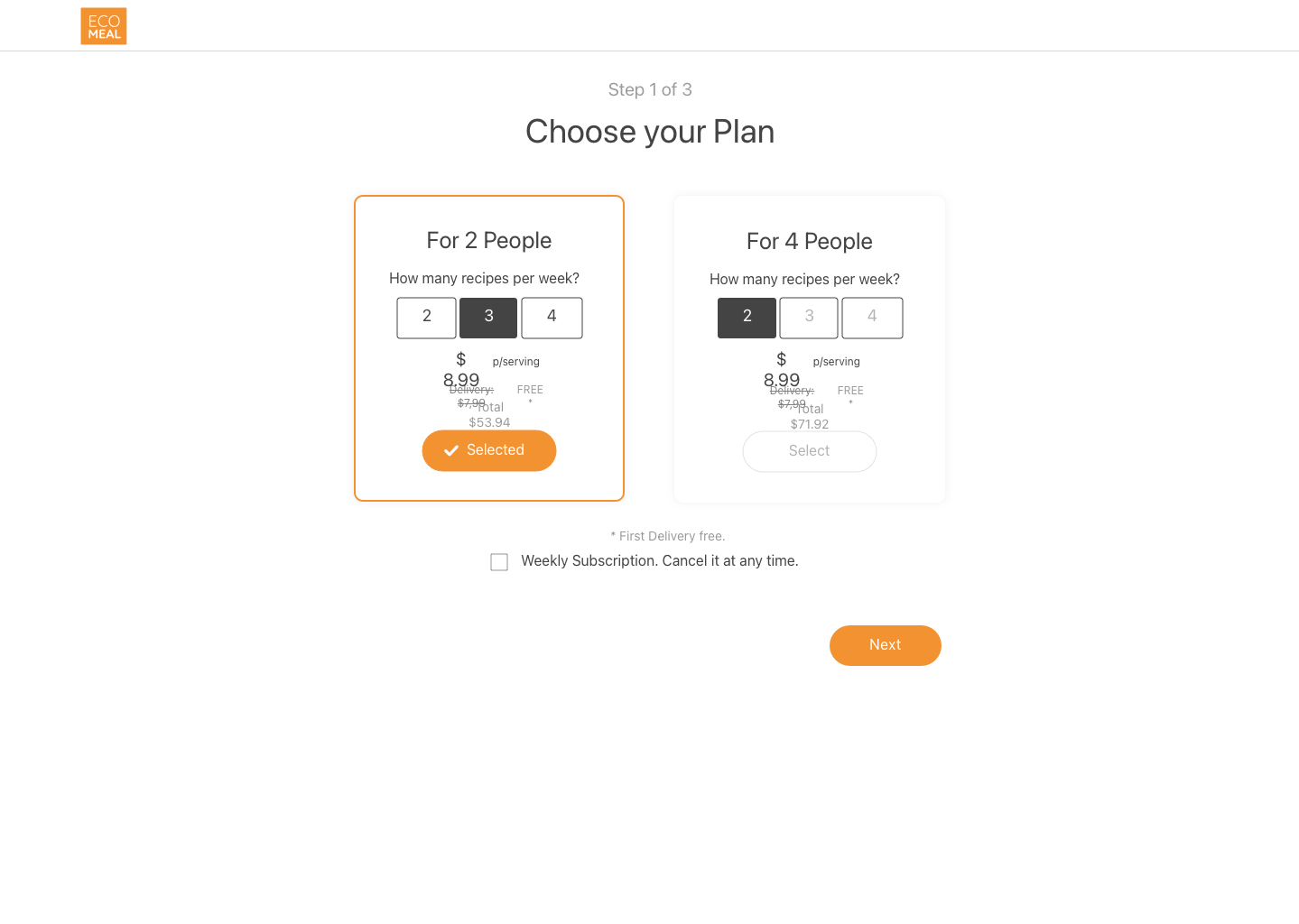Choose 2 recipes for the 4 People plan
This screenshot has width=1299, height=924.
click(747, 318)
